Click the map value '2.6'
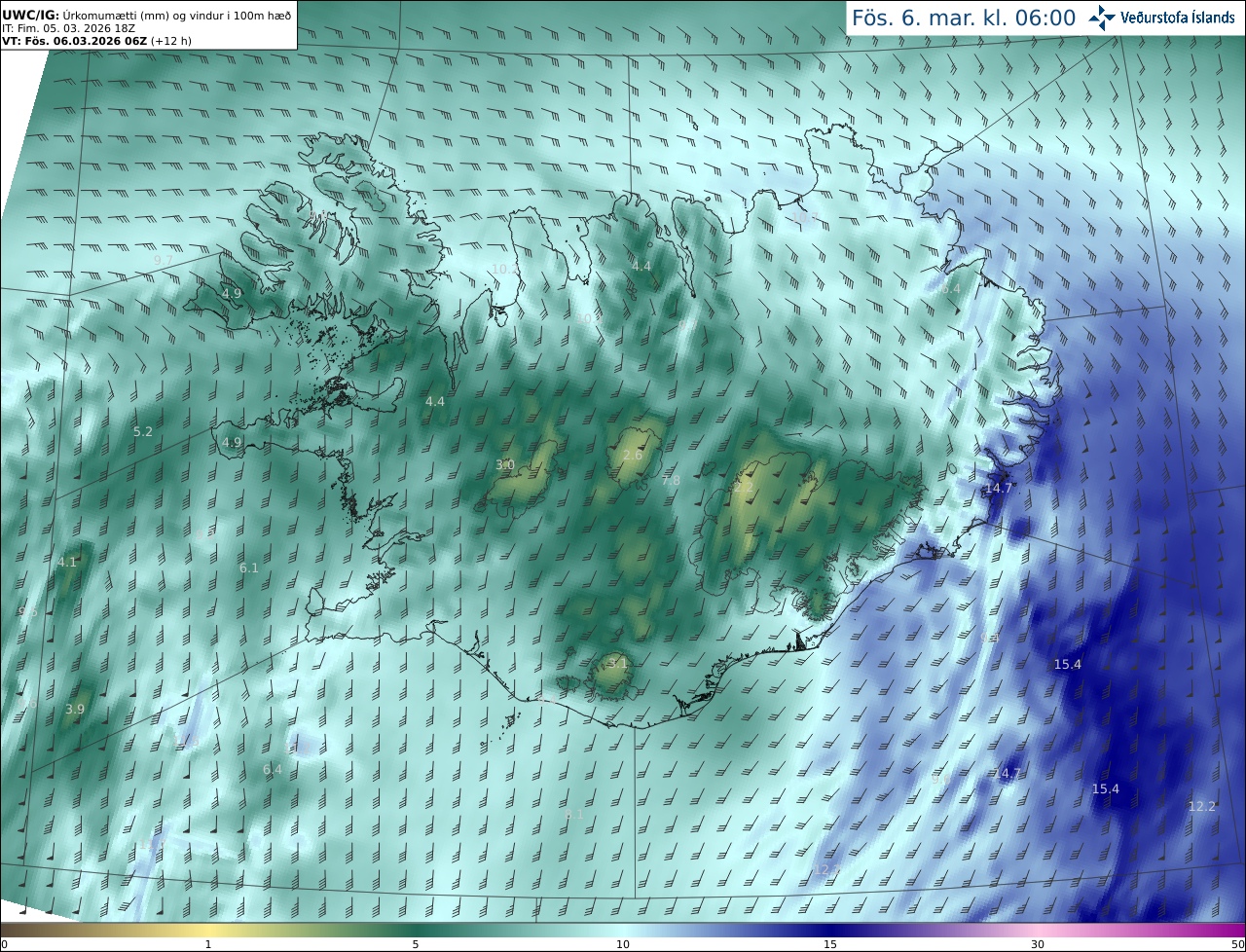 point(633,456)
